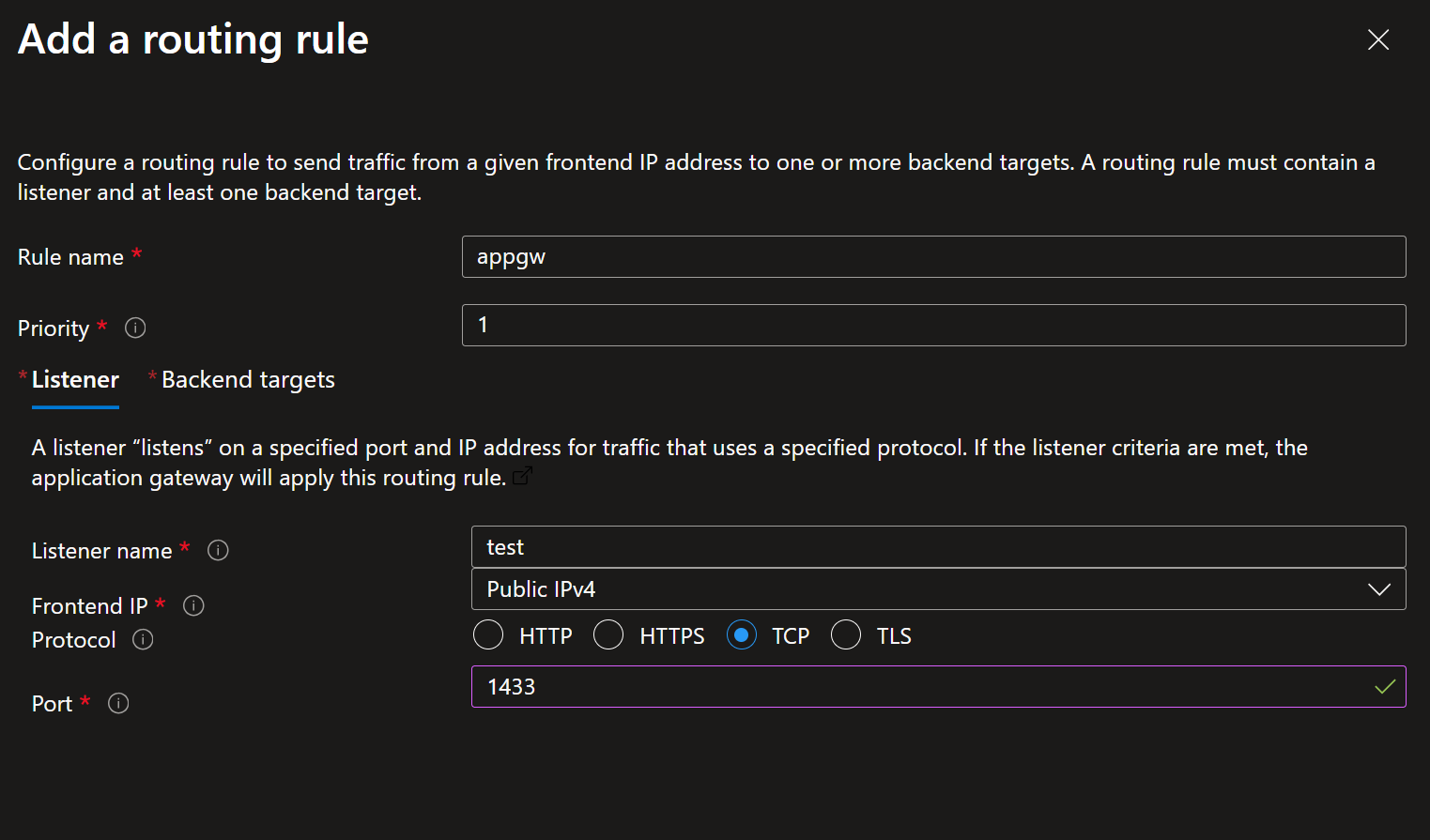This screenshot has height=840, width=1430.
Task: Click the Port field showing 1433
Action: (x=939, y=686)
